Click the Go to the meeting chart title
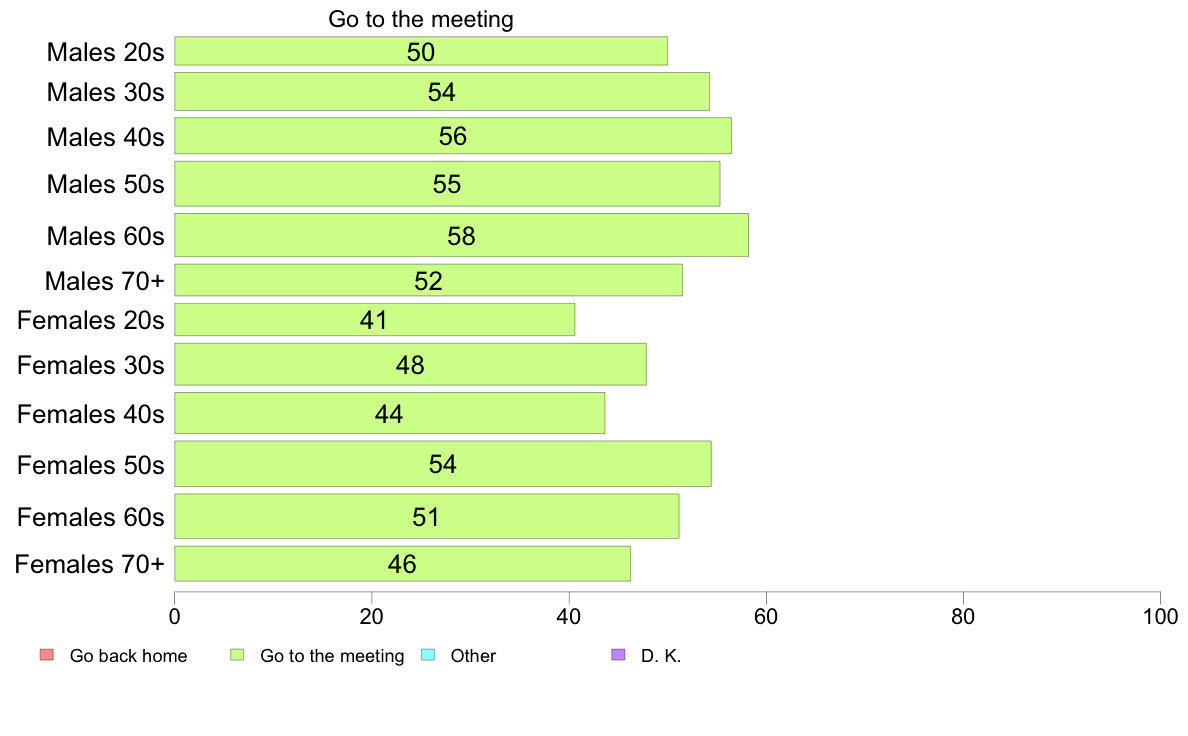Screen dimensions: 1188x736 coord(420,19)
